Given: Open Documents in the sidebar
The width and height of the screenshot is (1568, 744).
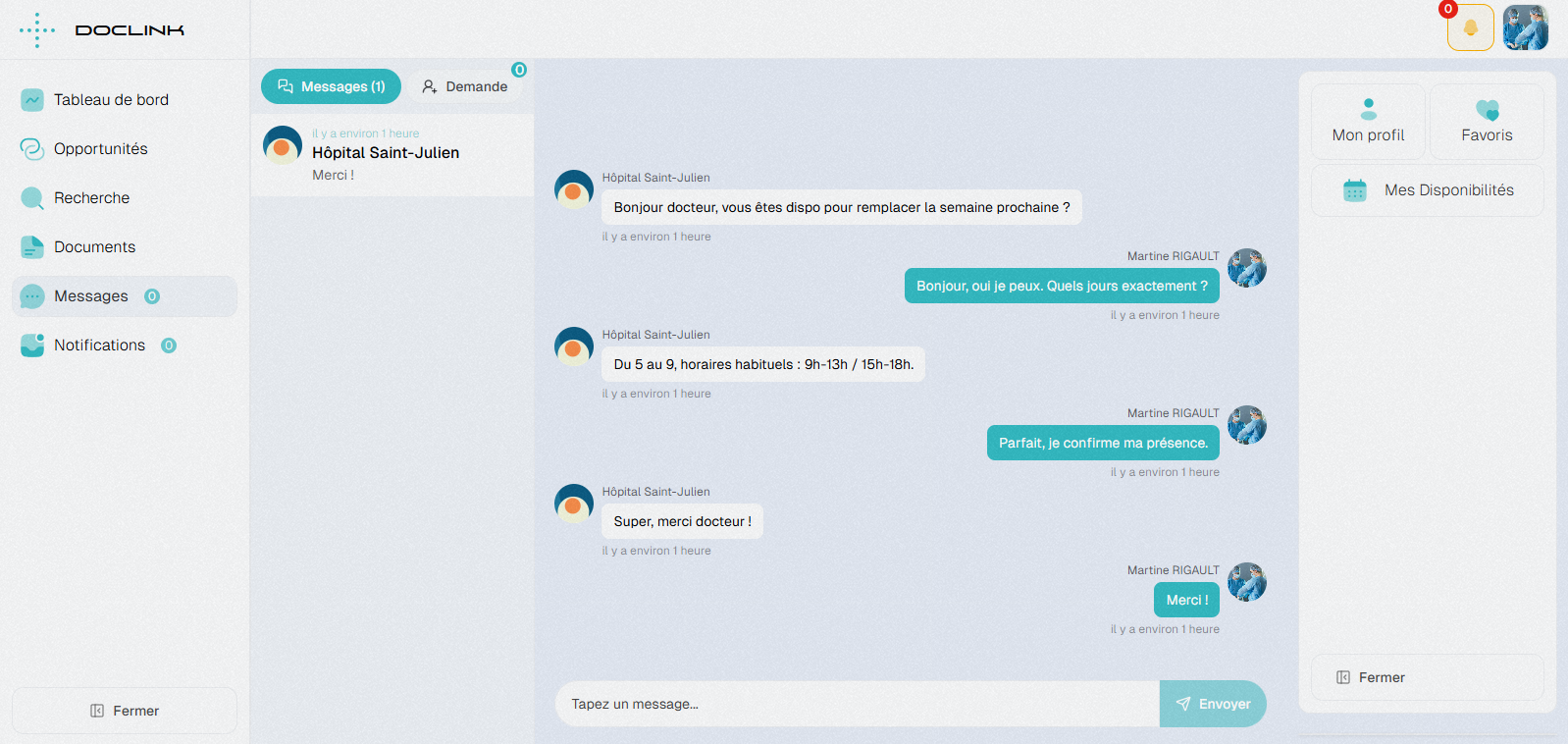Looking at the screenshot, I should click(125, 247).
